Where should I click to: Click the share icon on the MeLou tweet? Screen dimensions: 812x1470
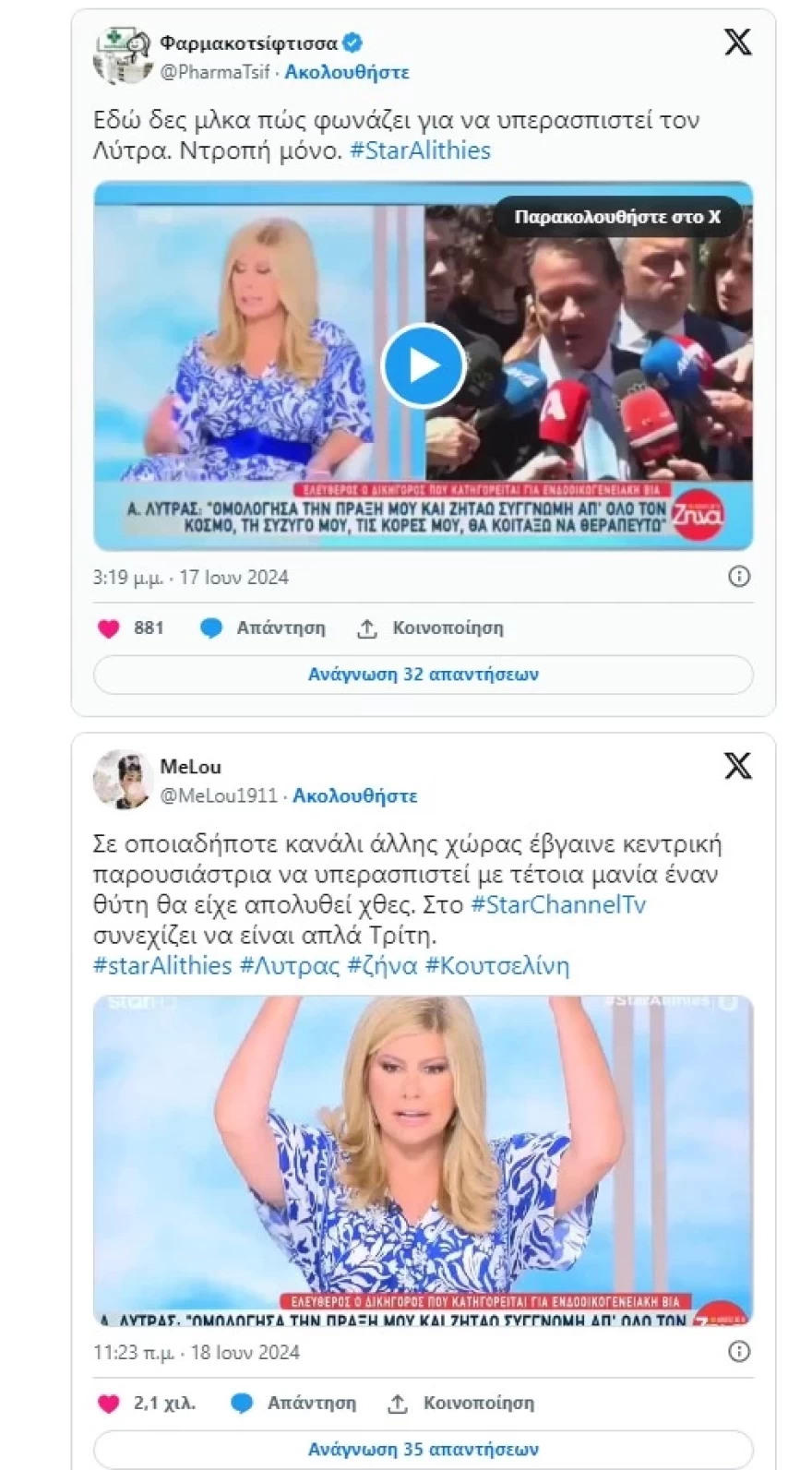[398, 1404]
